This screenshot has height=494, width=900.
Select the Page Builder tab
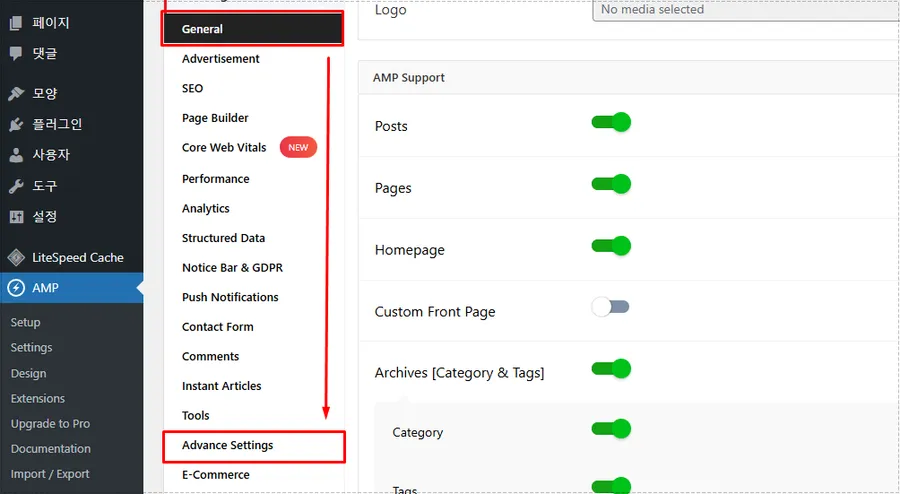[x=215, y=118]
